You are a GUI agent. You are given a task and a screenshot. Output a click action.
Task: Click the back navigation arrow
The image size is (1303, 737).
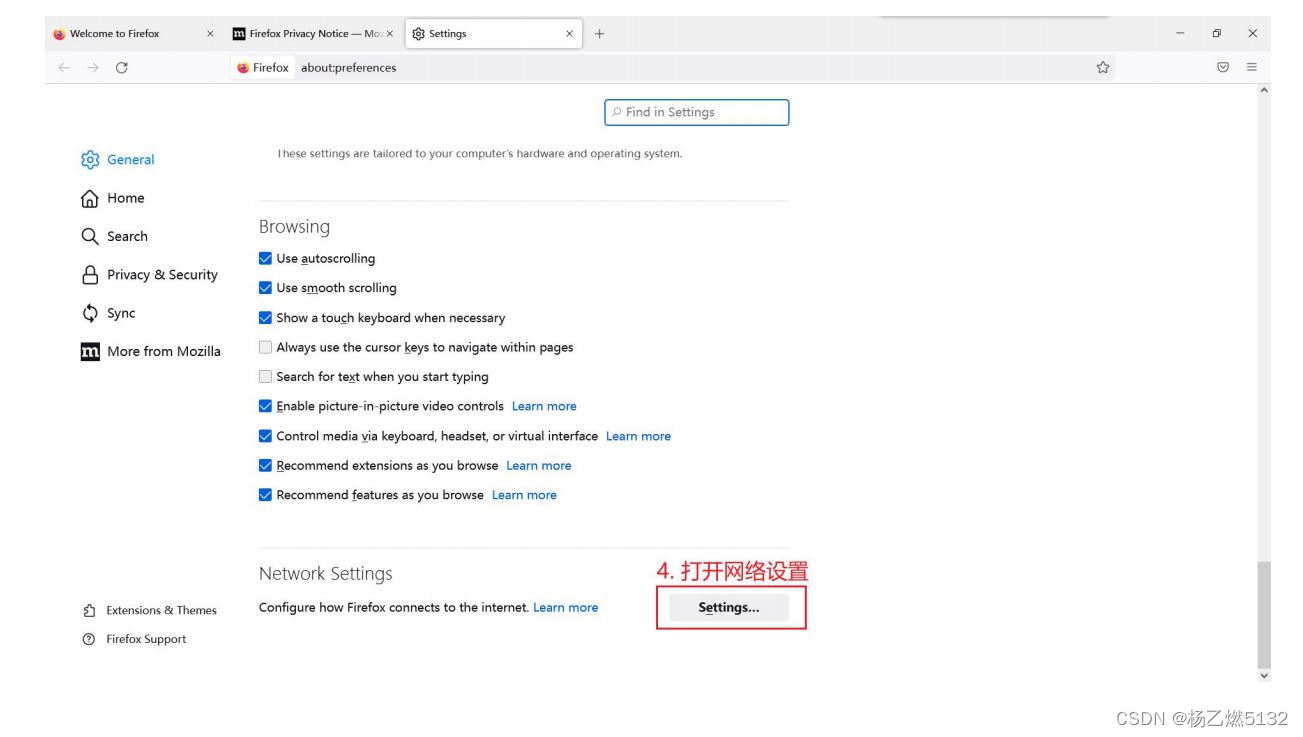[64, 68]
